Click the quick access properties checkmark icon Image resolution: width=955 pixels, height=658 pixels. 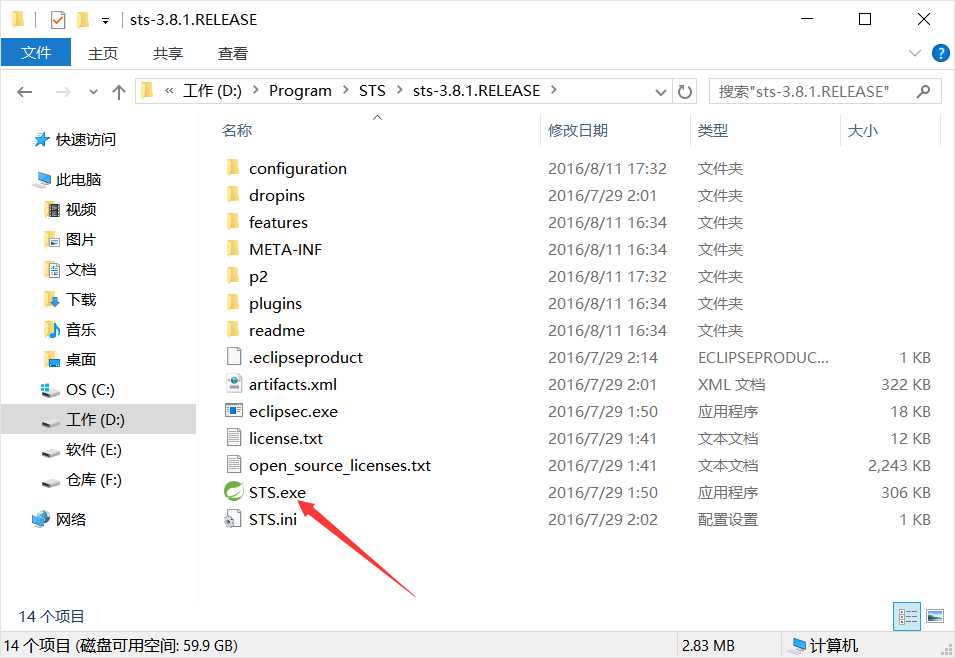[x=57, y=20]
